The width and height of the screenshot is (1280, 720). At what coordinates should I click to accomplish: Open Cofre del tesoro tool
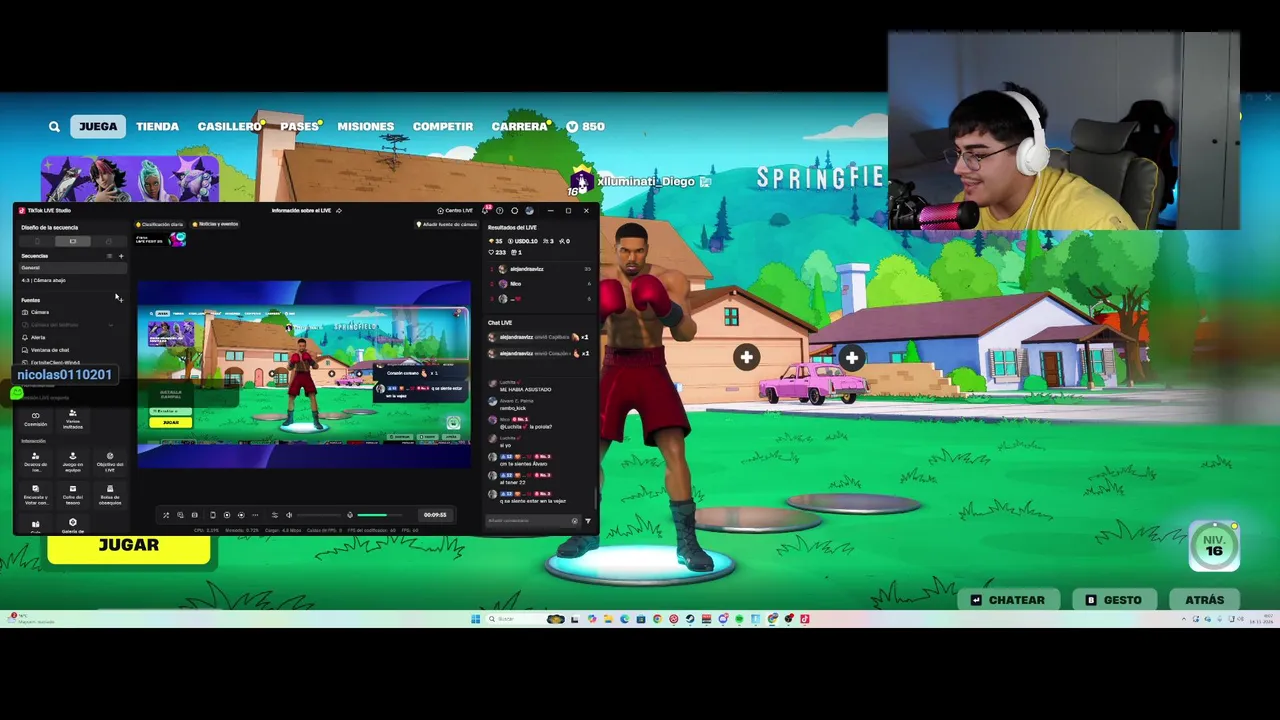73,494
